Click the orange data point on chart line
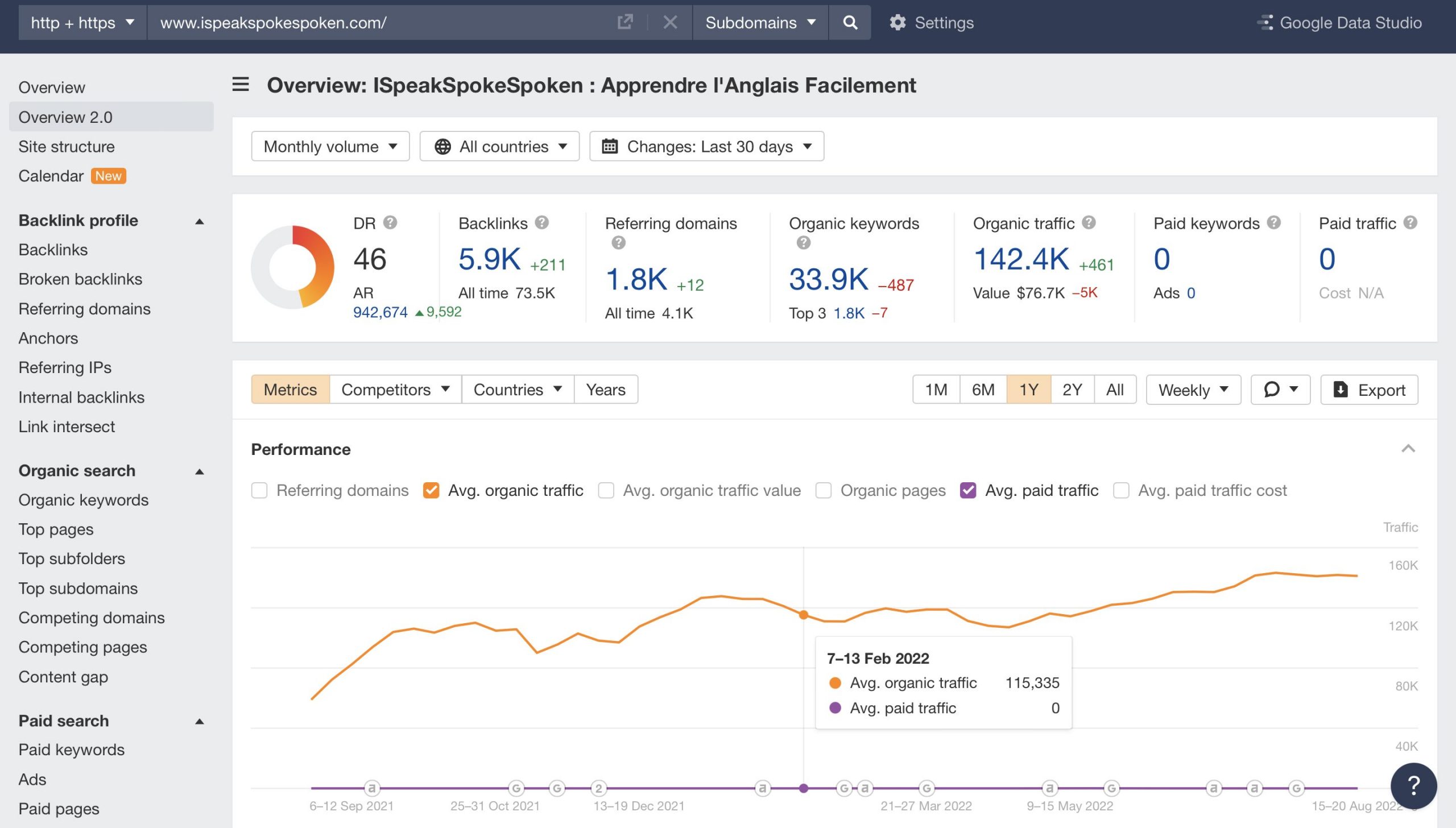Viewport: 1456px width, 828px height. tap(803, 615)
